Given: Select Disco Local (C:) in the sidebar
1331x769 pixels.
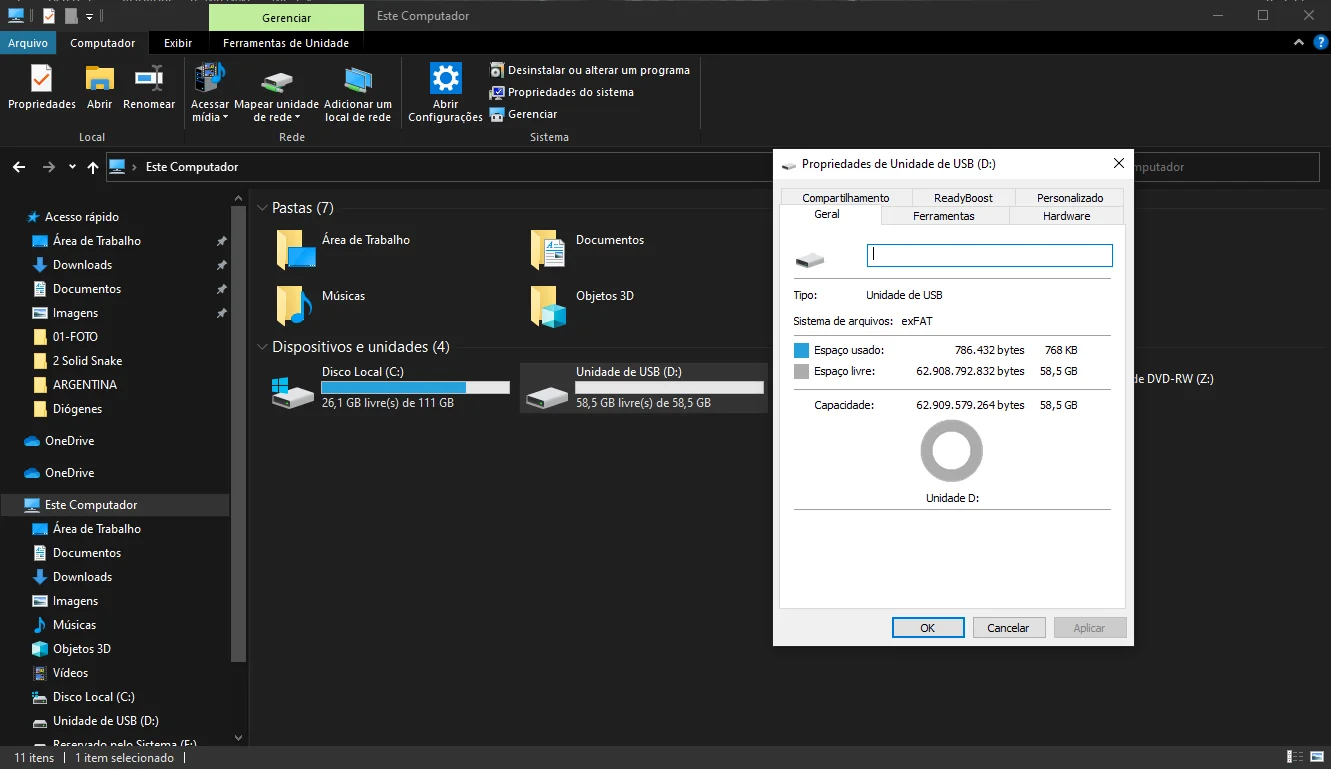Looking at the screenshot, I should pos(93,697).
